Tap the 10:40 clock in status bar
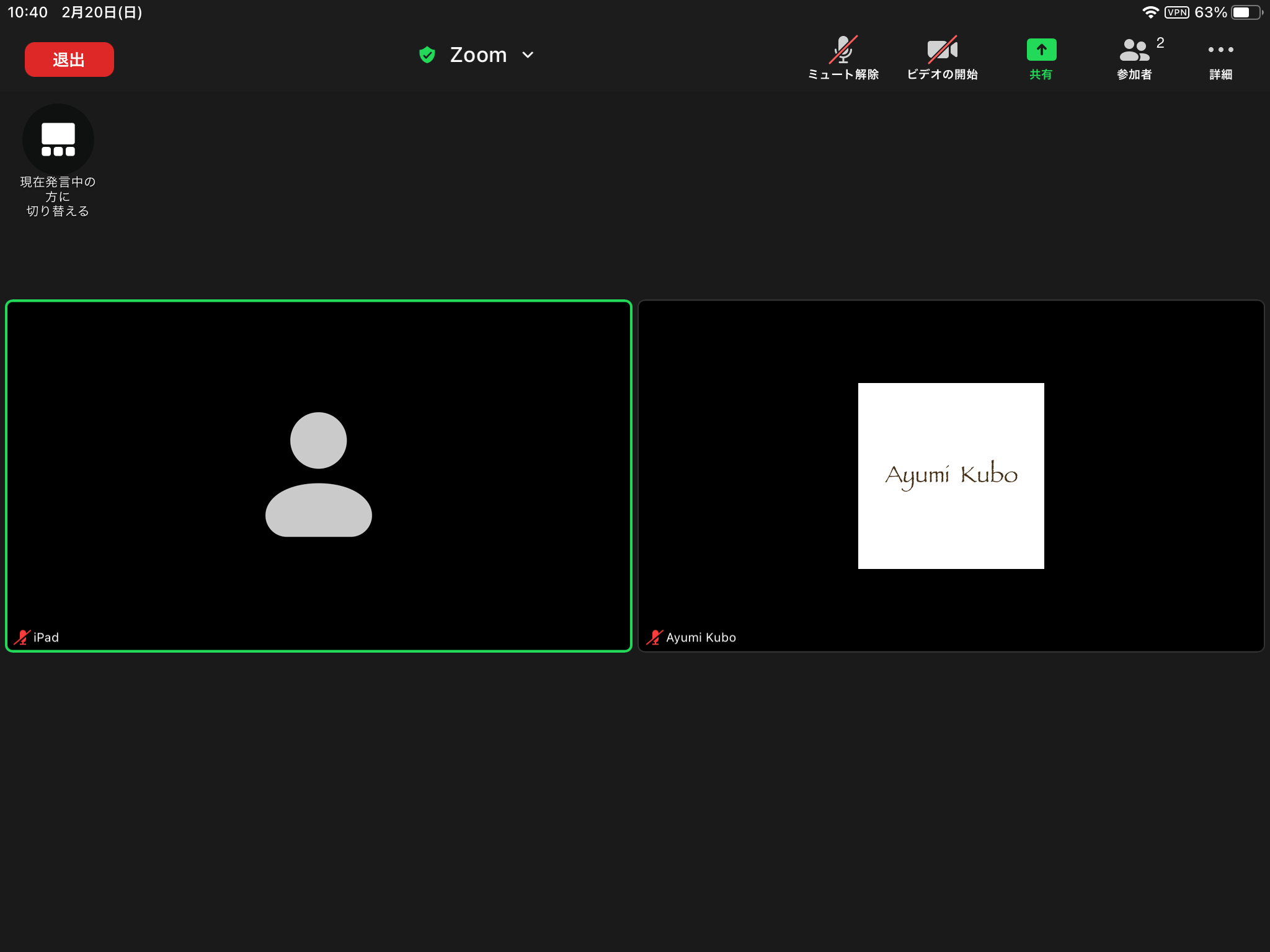The width and height of the screenshot is (1270, 952). (27, 12)
